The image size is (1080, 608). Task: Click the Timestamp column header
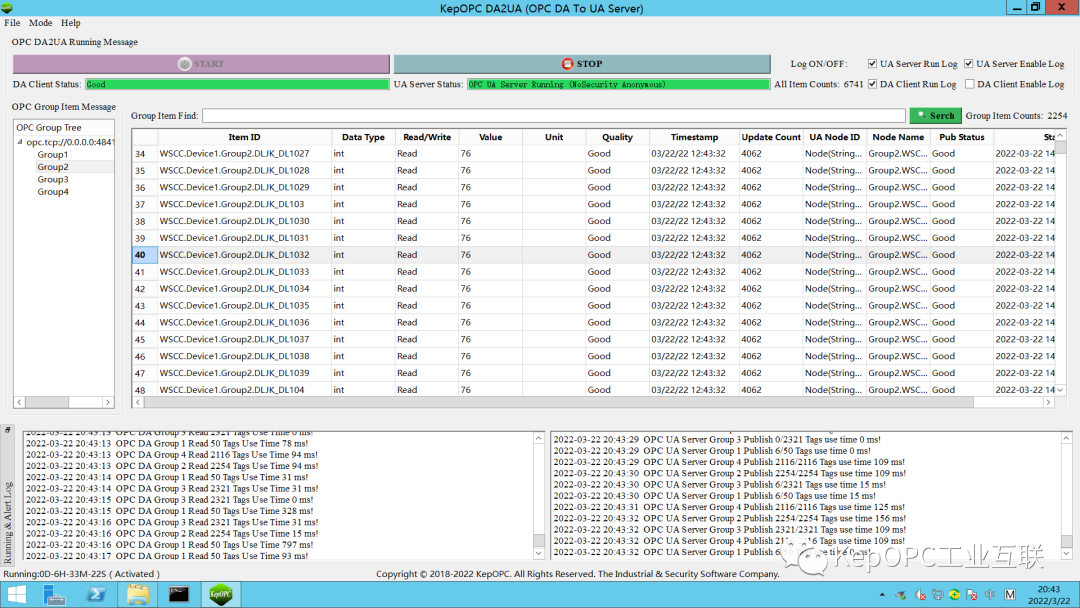pos(694,137)
